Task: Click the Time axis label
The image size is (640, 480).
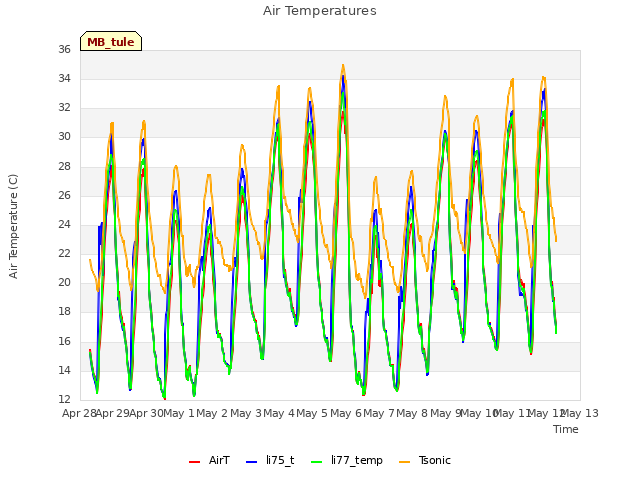Action: coord(566,429)
